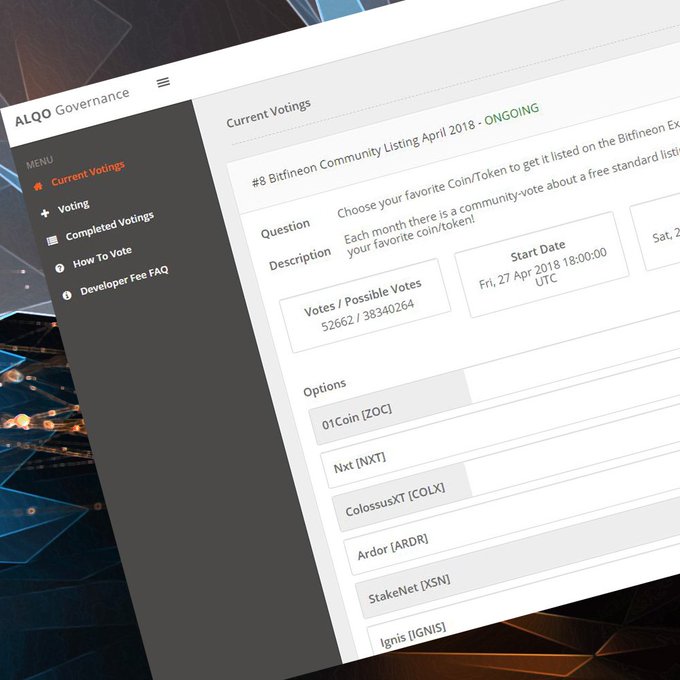This screenshot has width=680, height=680.
Task: Click the Current Votings page heading
Action: click(x=268, y=113)
